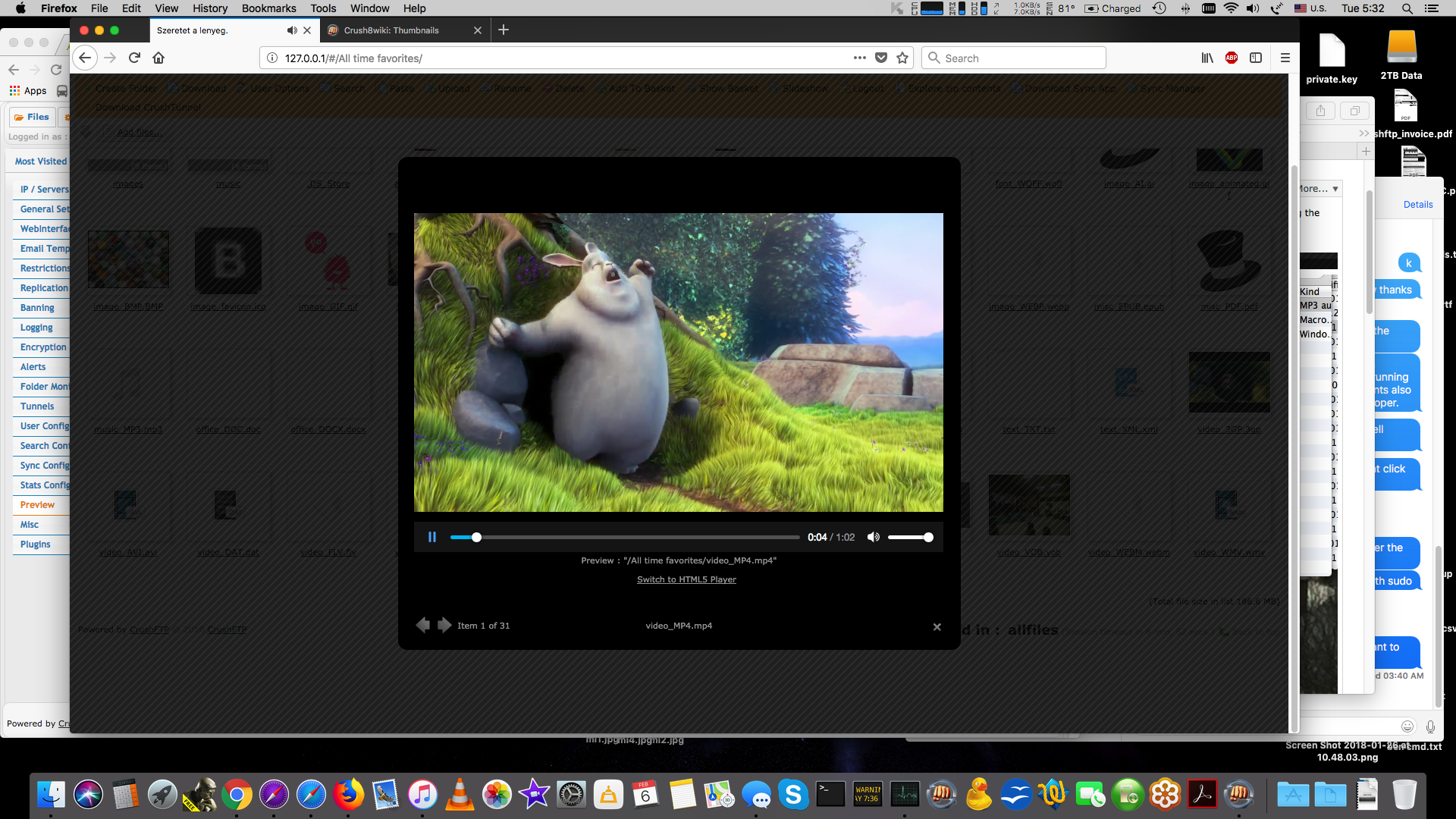
Task: Open a new Firefox tab
Action: [x=504, y=30]
